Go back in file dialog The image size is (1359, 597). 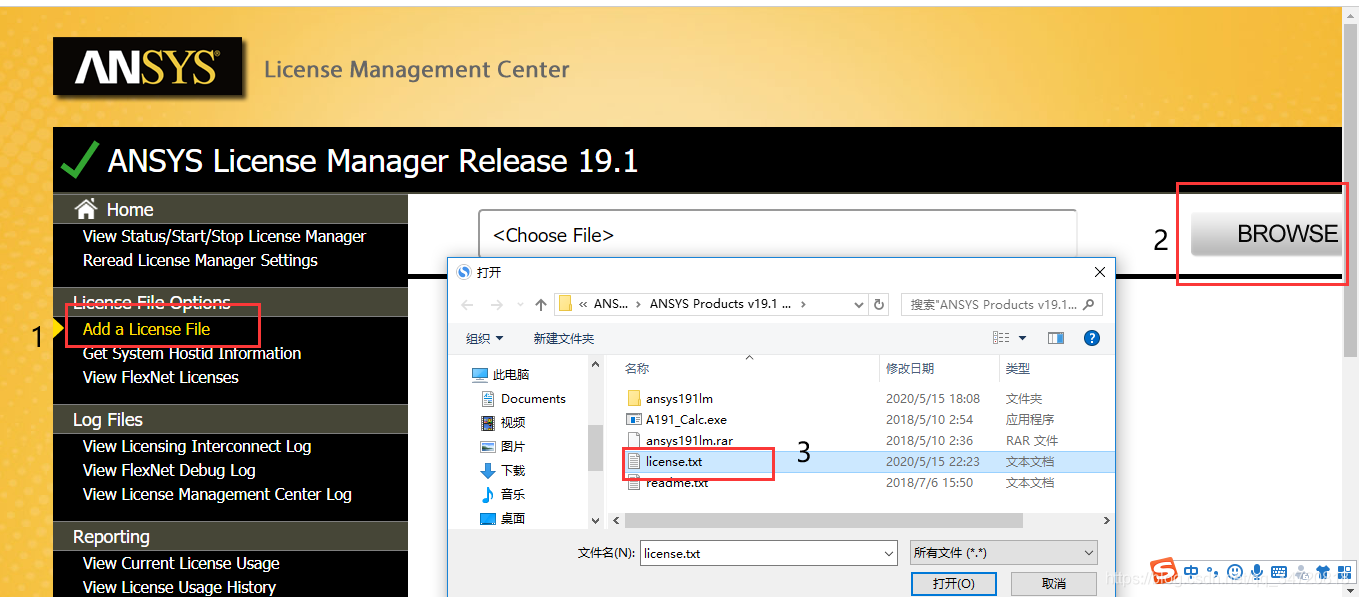[467, 304]
